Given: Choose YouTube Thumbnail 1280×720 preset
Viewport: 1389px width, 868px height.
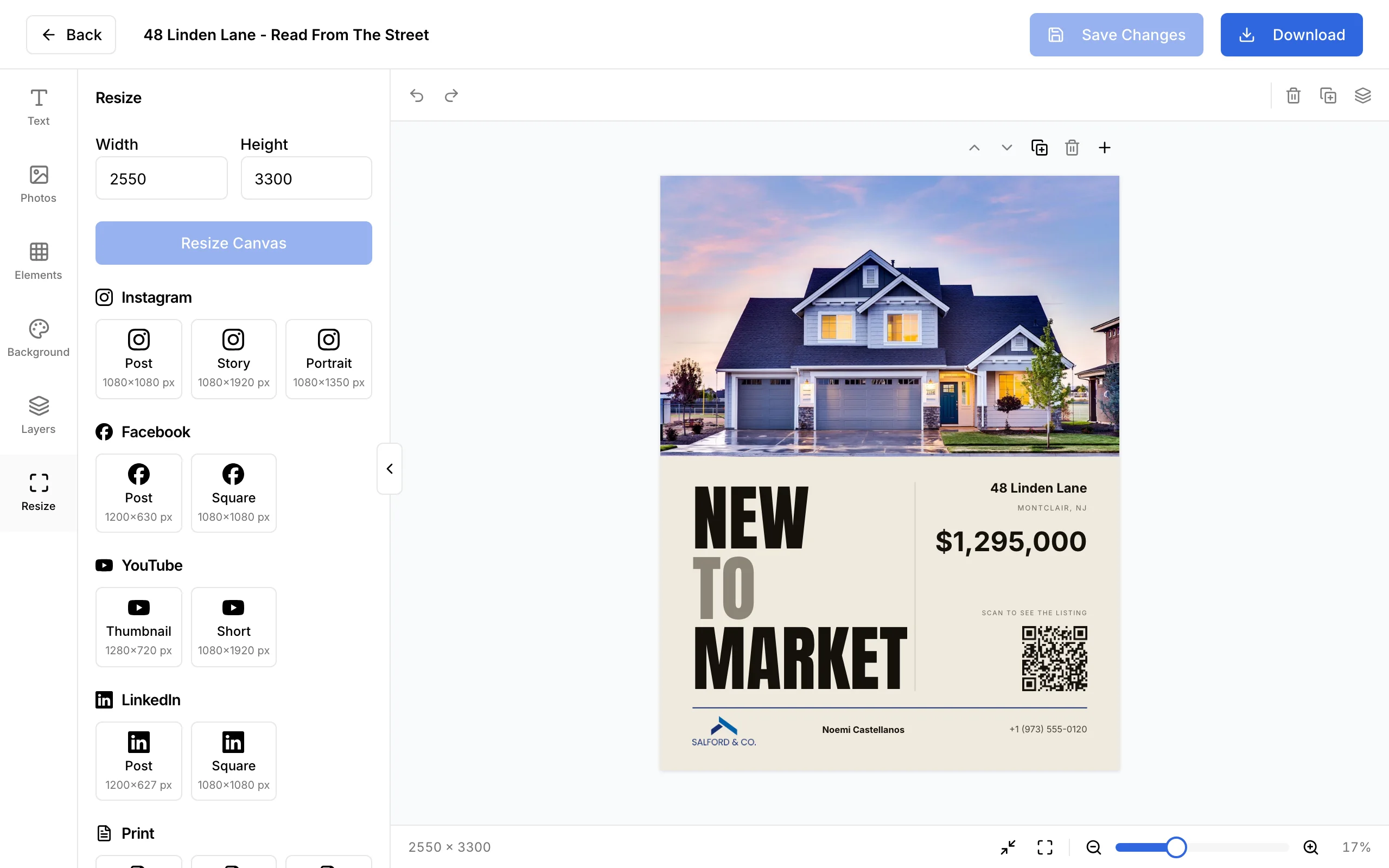Looking at the screenshot, I should click(138, 627).
